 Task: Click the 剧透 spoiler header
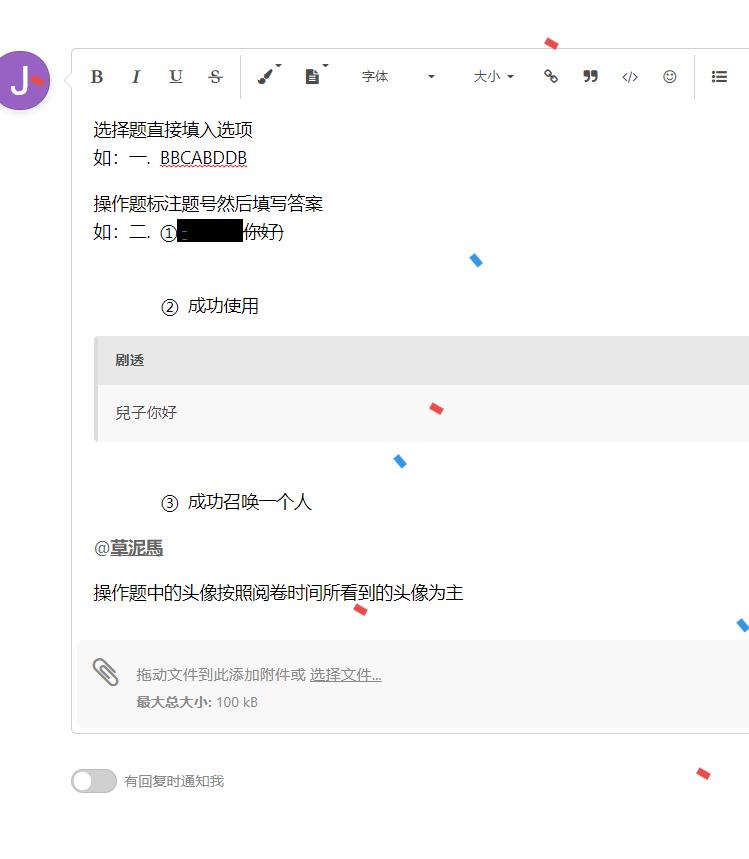(423, 360)
